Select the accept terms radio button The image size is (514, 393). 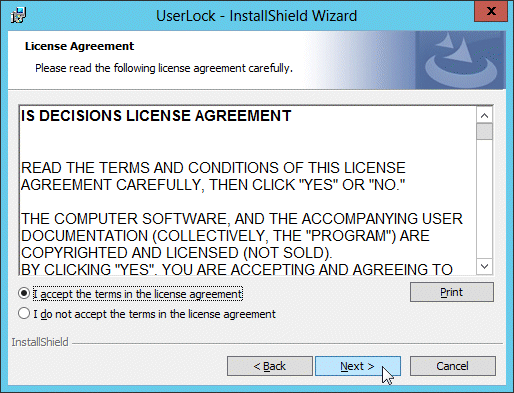(24, 293)
